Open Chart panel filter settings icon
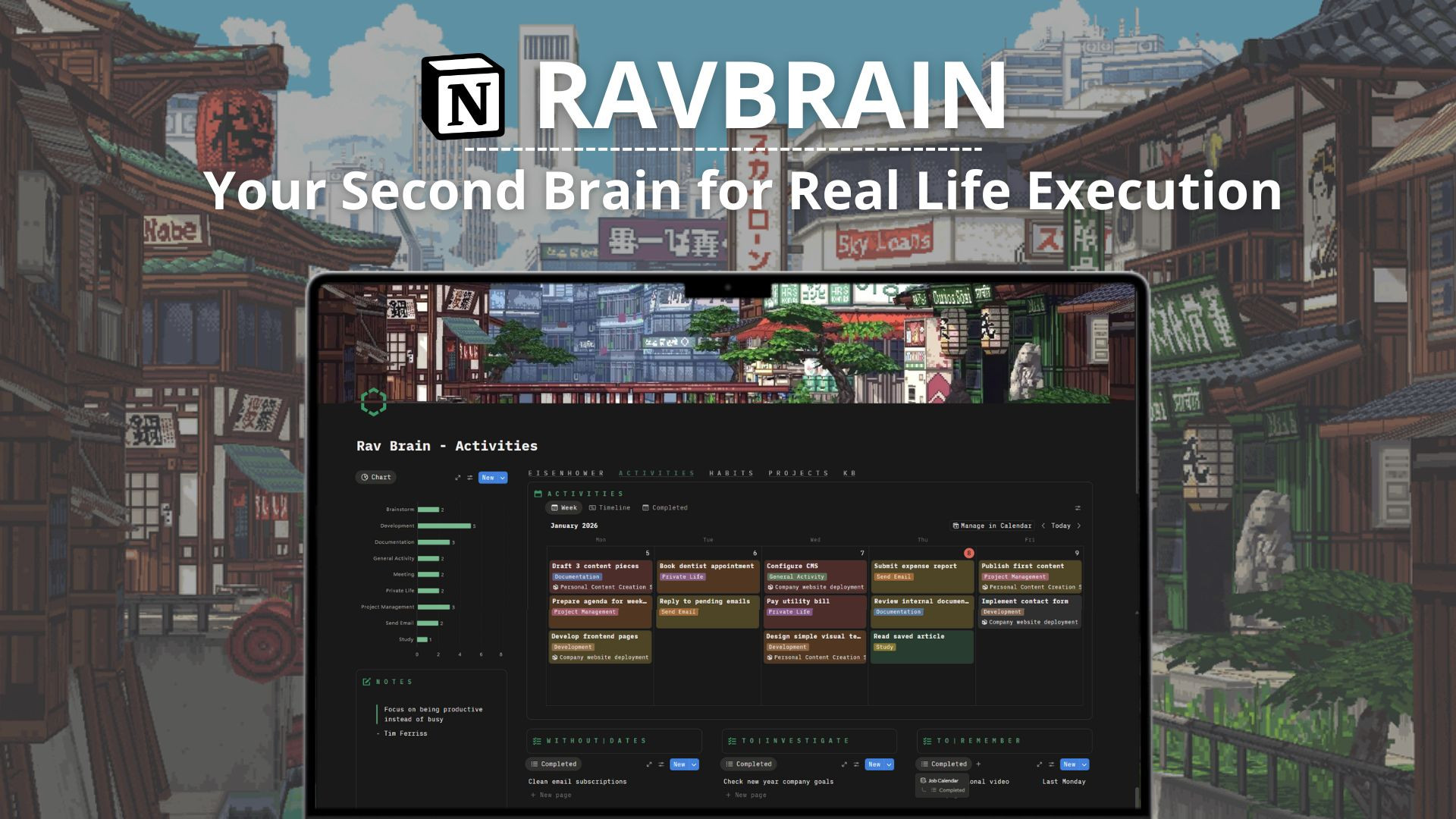 (469, 478)
